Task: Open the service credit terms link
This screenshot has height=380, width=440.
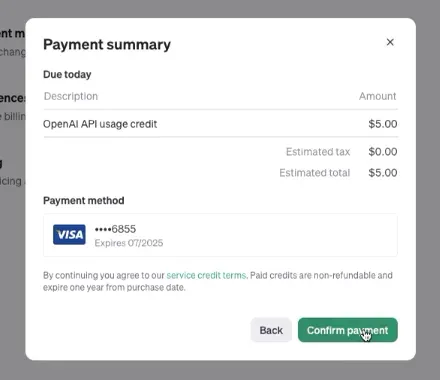Action: click(206, 275)
